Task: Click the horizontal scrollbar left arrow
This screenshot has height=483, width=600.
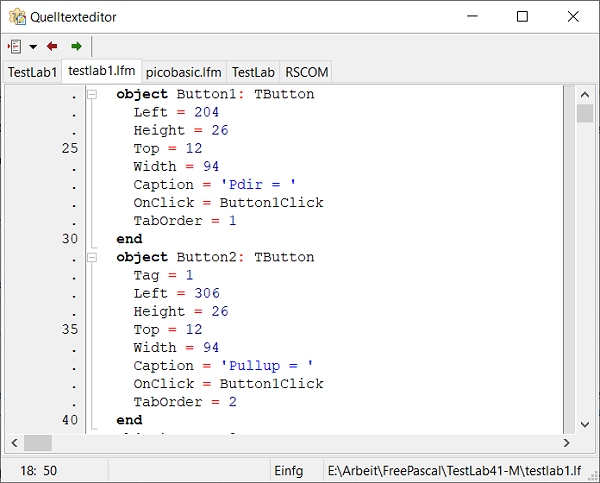Action: coord(14,442)
